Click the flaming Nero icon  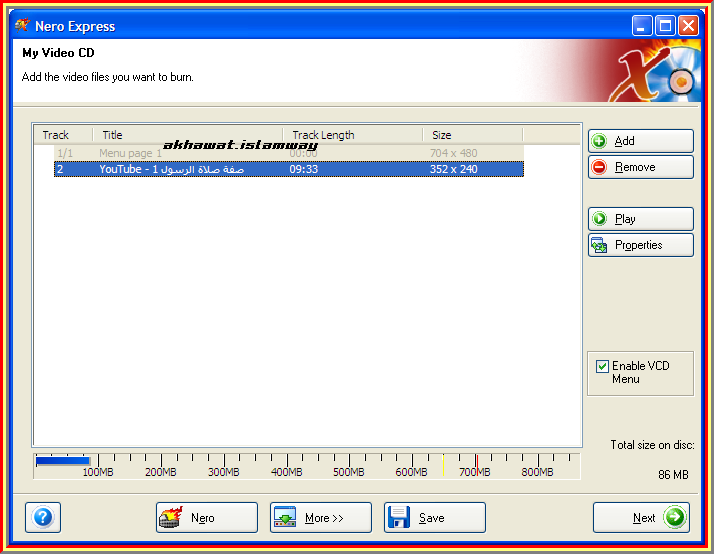tap(171, 517)
